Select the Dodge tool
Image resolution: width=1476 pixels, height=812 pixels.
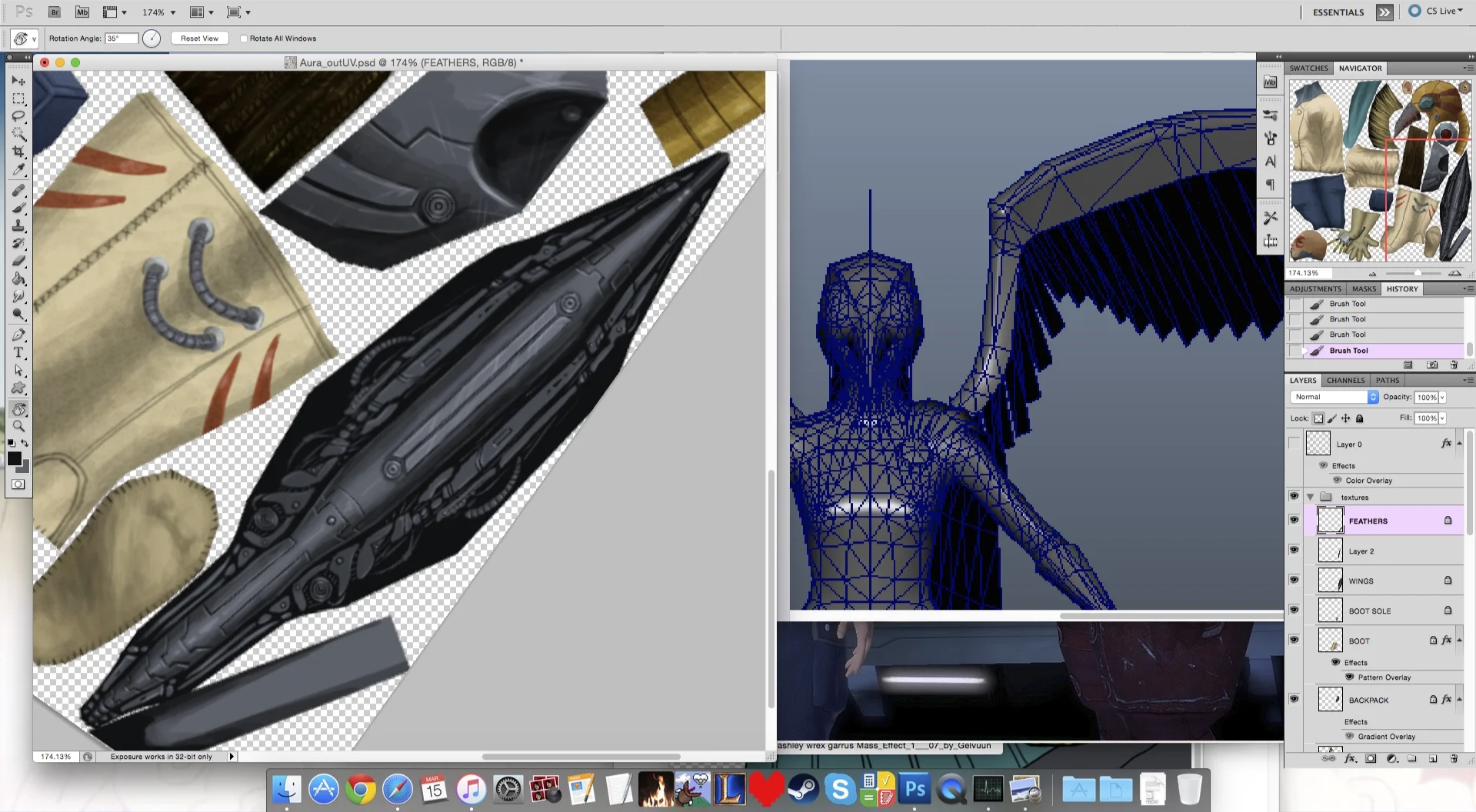tap(18, 314)
